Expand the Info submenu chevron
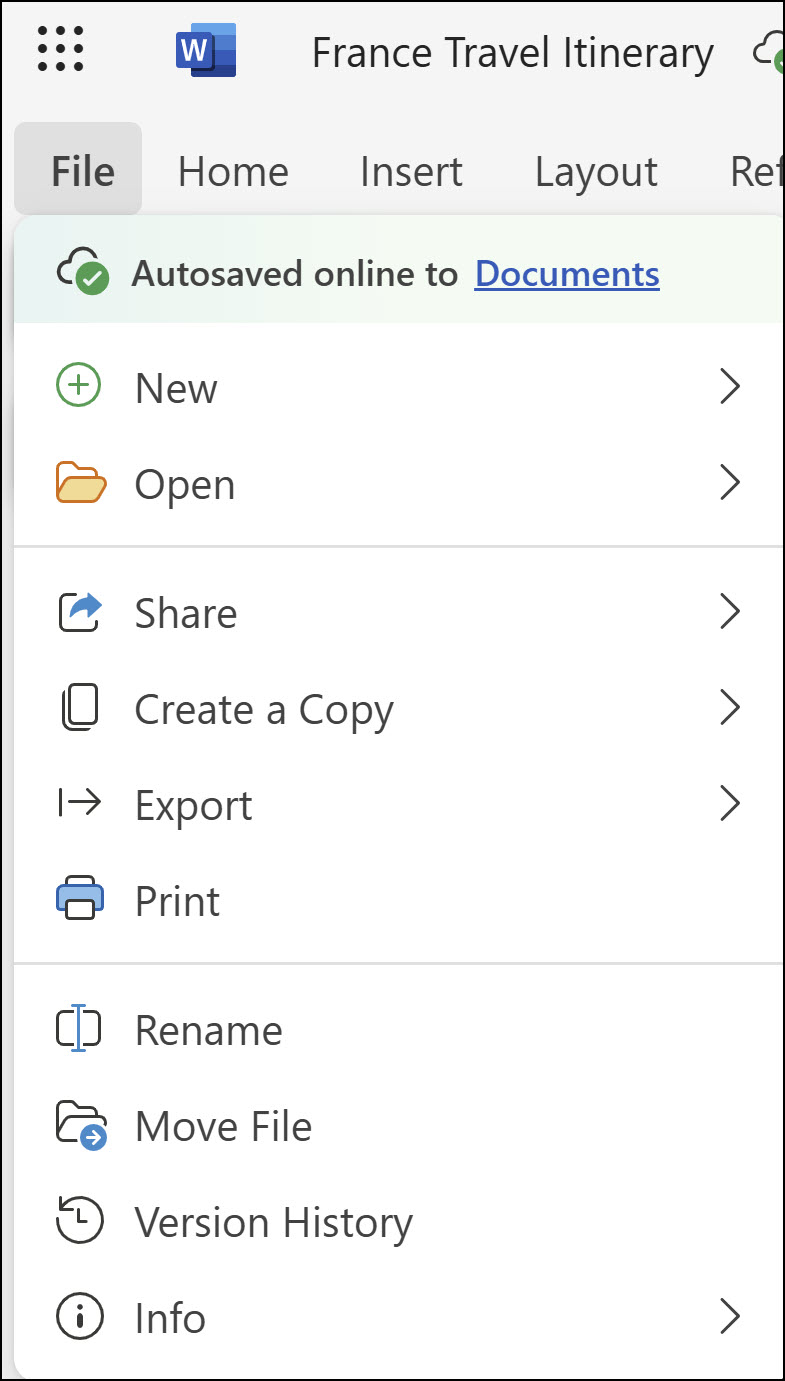Viewport: 785px width, 1381px height. [731, 1317]
